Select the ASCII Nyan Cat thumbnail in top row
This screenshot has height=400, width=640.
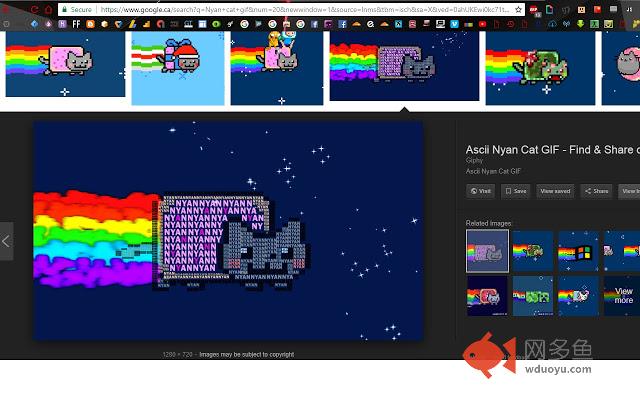(x=404, y=66)
